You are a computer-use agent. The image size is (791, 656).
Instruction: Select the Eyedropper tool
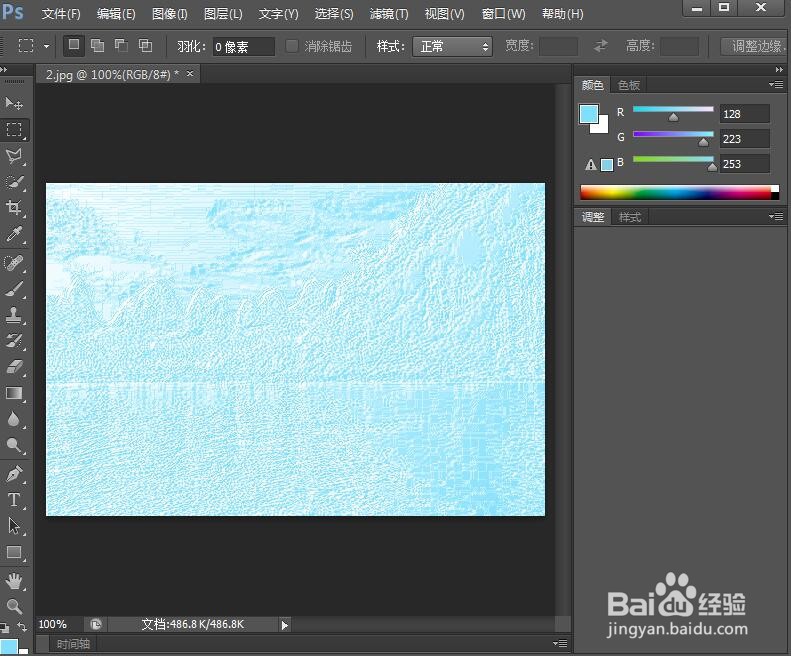[14, 234]
